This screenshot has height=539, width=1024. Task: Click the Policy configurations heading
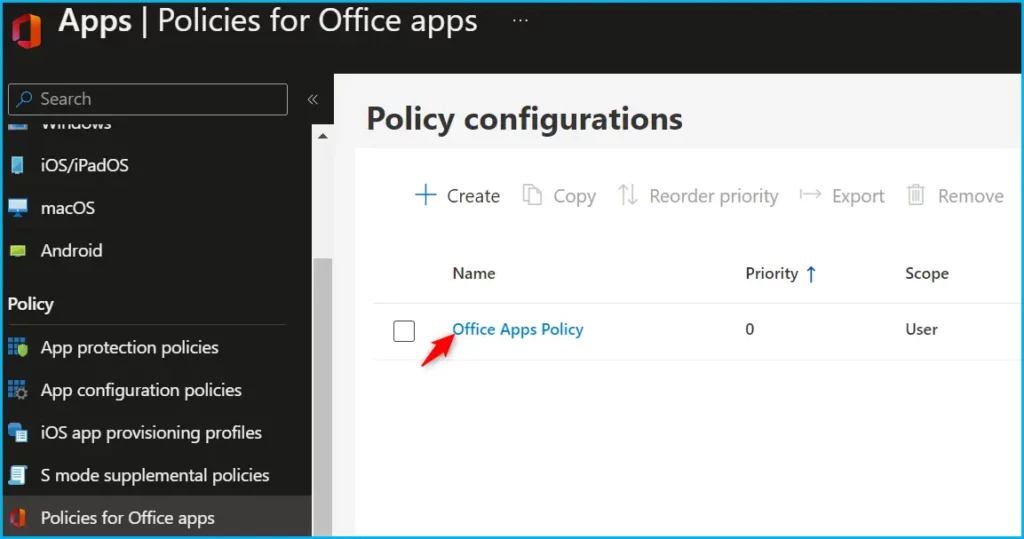(x=524, y=119)
